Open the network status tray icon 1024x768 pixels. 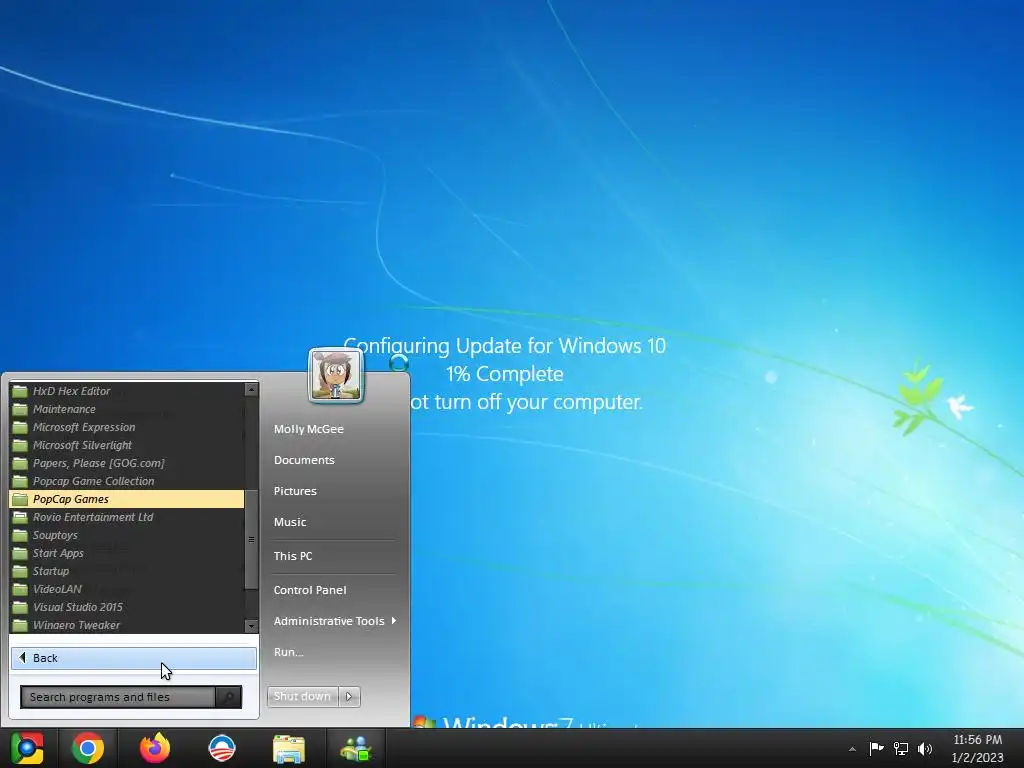(x=901, y=748)
